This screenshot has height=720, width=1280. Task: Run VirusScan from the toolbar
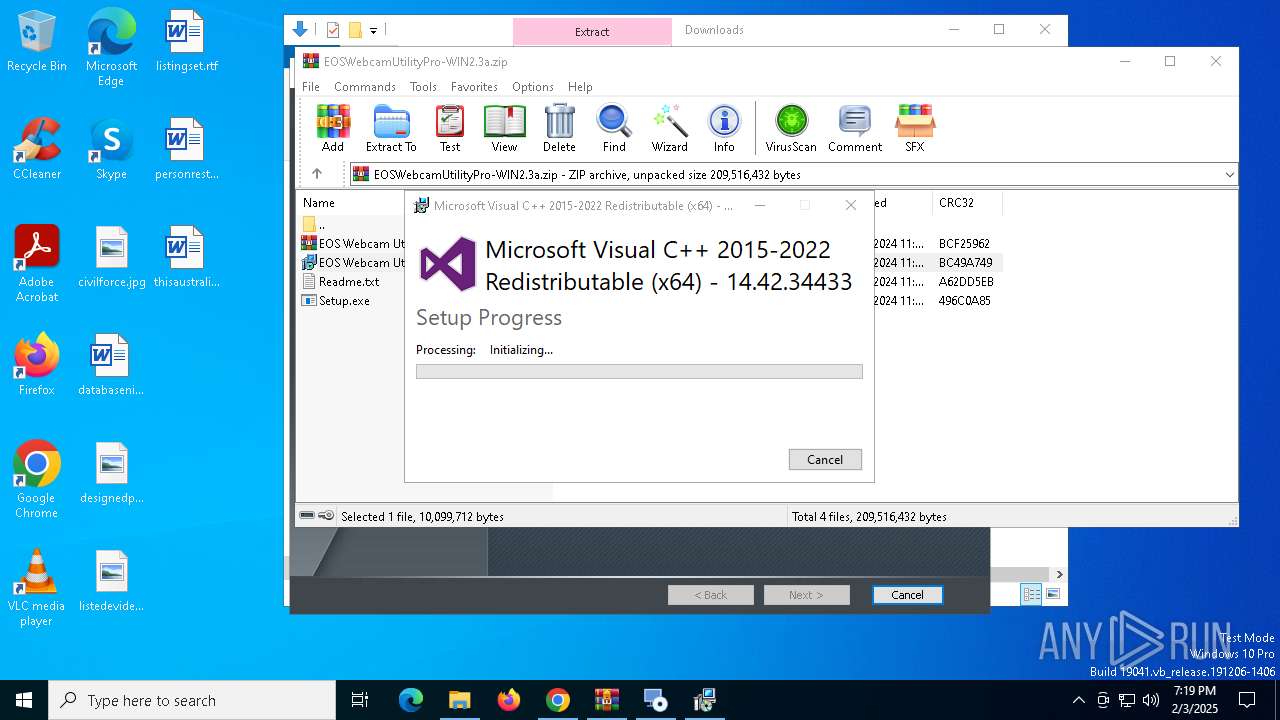791,128
